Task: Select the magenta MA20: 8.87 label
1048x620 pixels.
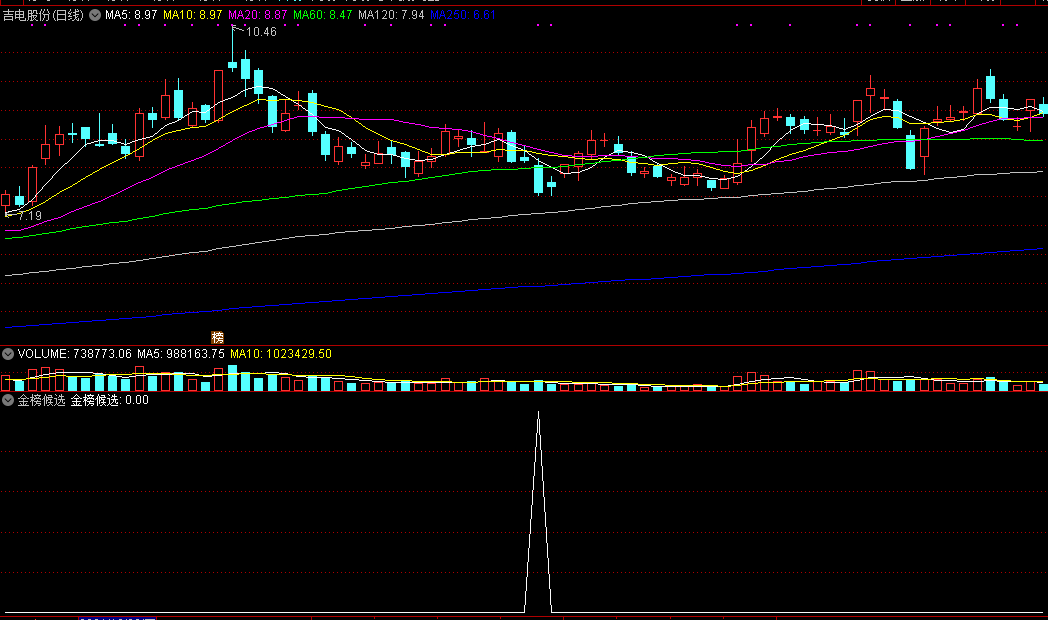Action: coord(258,15)
